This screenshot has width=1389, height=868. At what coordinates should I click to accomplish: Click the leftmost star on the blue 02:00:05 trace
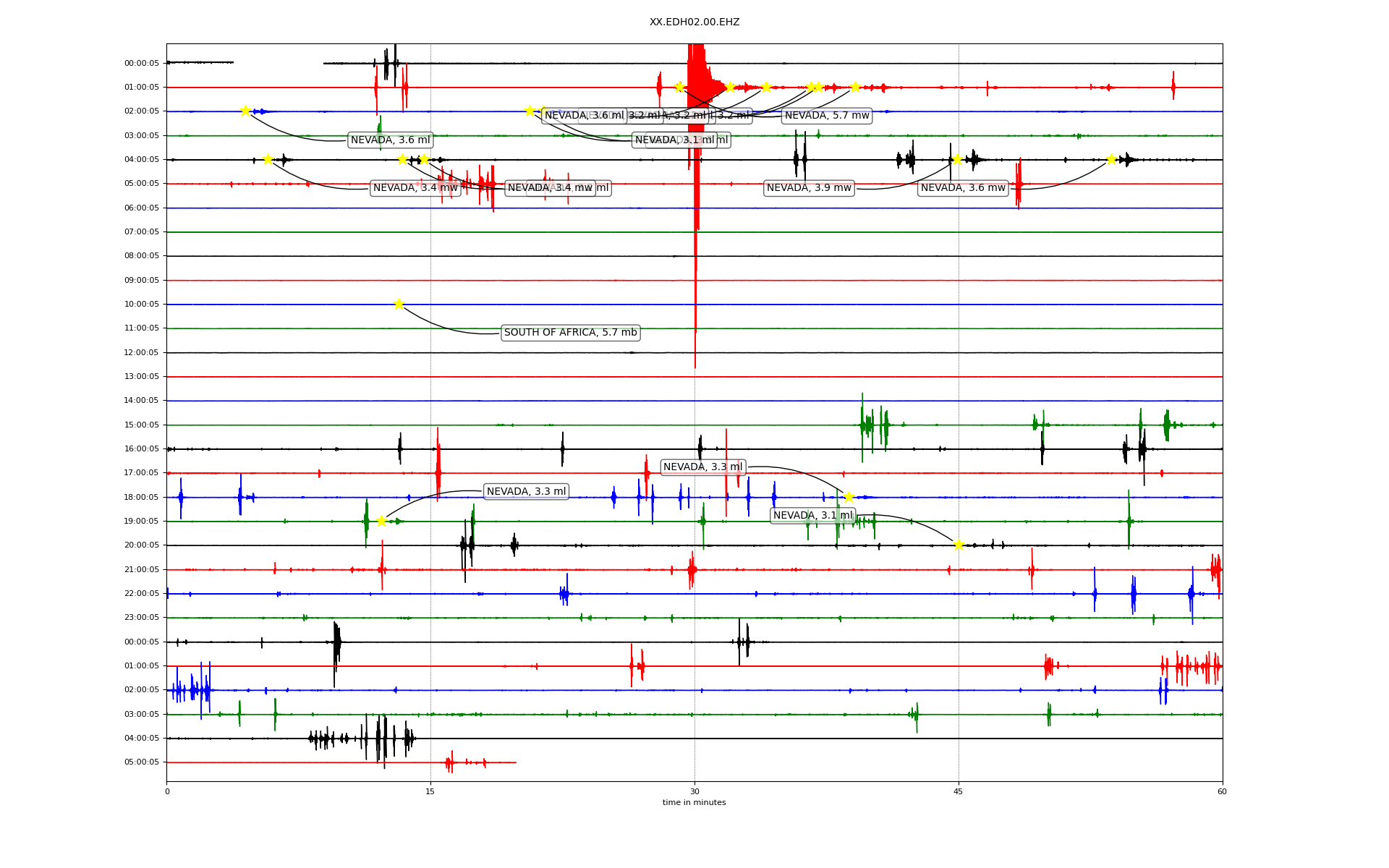coord(245,111)
